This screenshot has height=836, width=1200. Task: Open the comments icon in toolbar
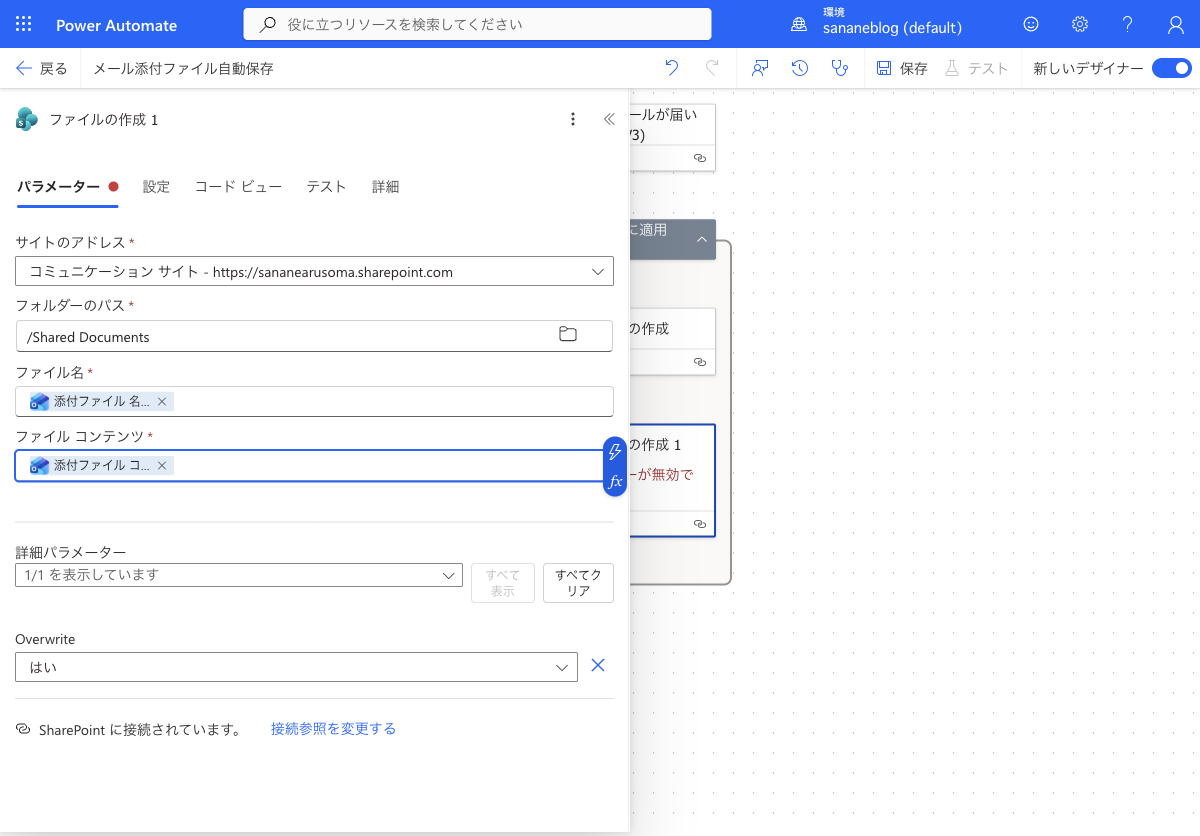point(760,68)
